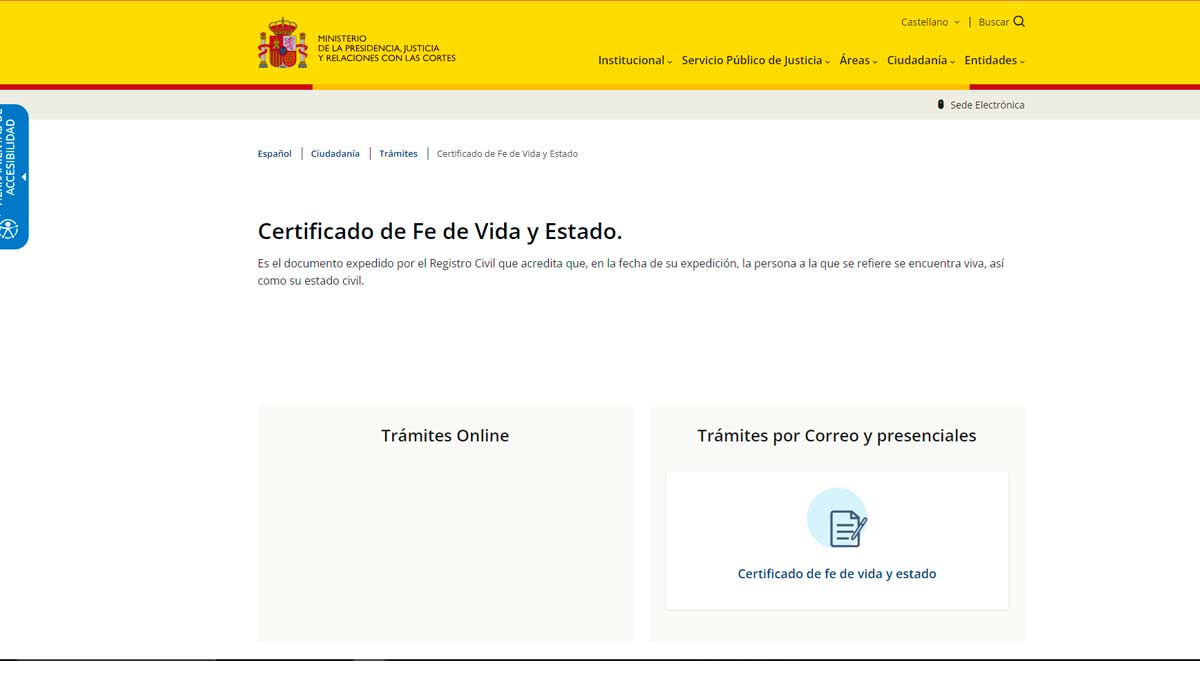
Task: Expand accessibility tools panel via small arrow
Action: click(x=24, y=177)
